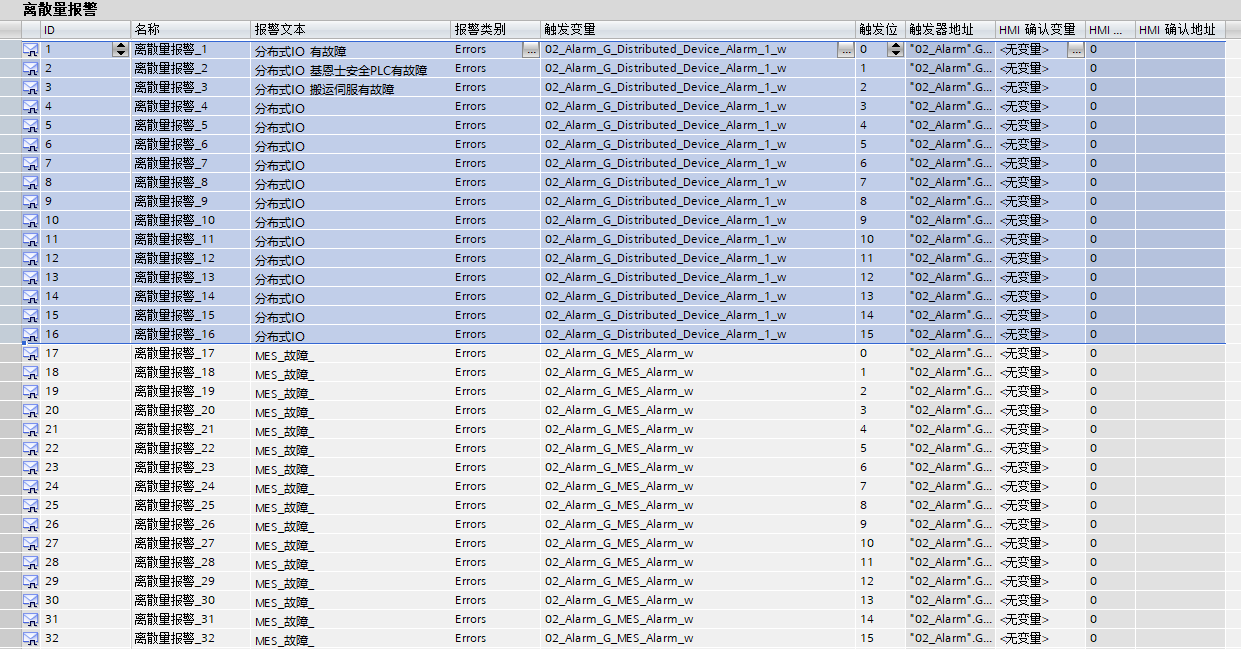Click the HMI 确认变量 column header
This screenshot has height=649, width=1241.
pyautogui.click(x=1040, y=30)
